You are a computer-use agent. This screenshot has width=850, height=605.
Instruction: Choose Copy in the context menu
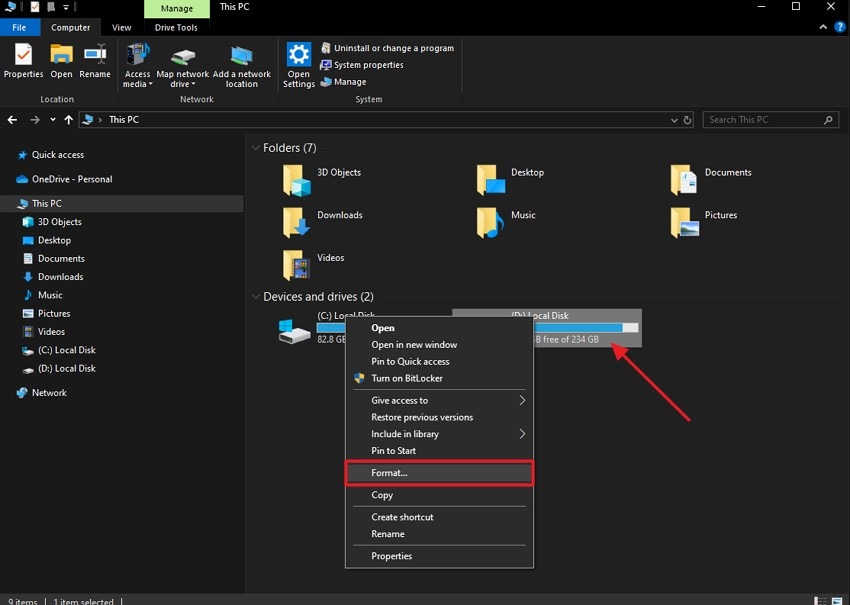pos(439,495)
